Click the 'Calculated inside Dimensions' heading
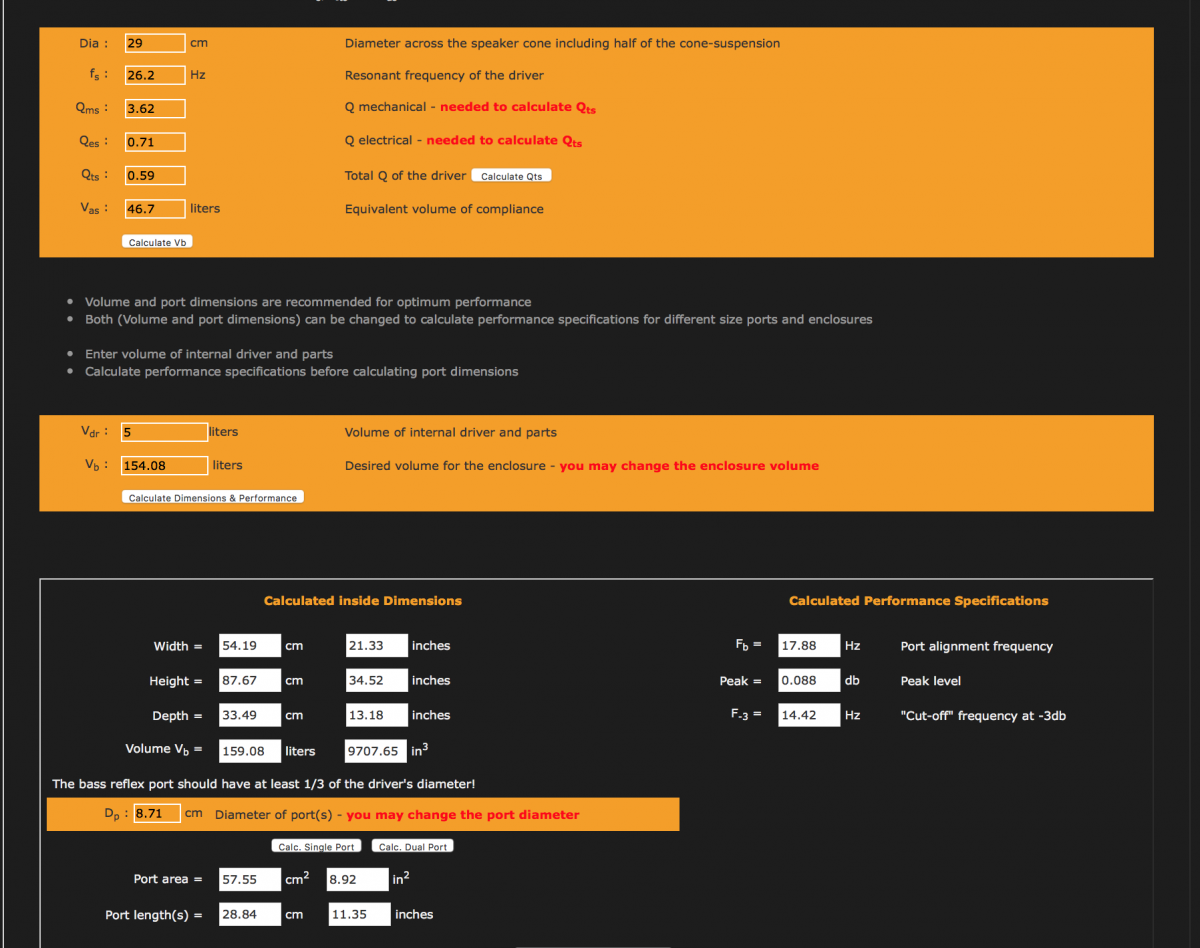 pos(363,601)
